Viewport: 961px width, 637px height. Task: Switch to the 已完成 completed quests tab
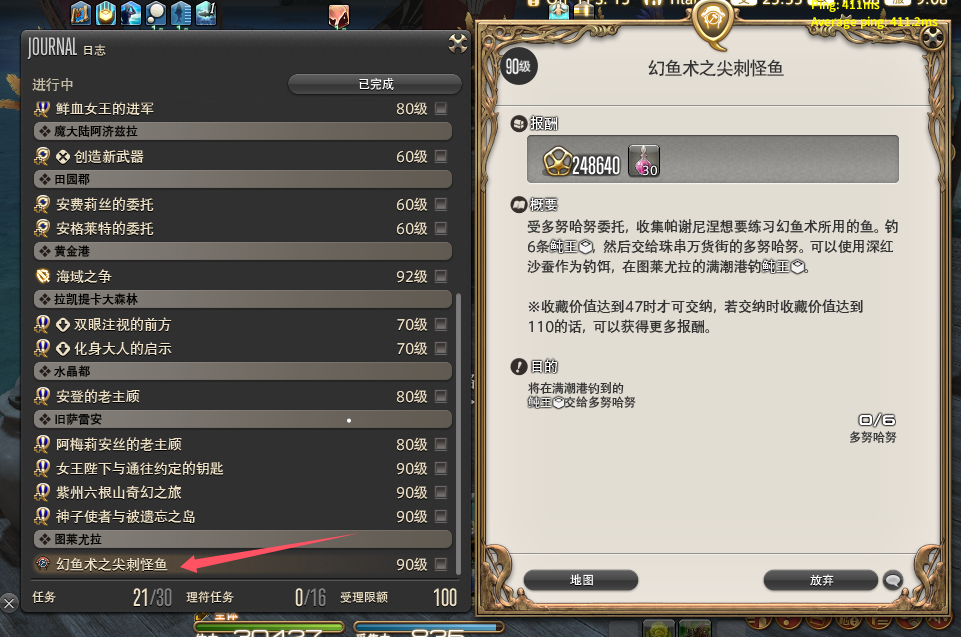[375, 84]
